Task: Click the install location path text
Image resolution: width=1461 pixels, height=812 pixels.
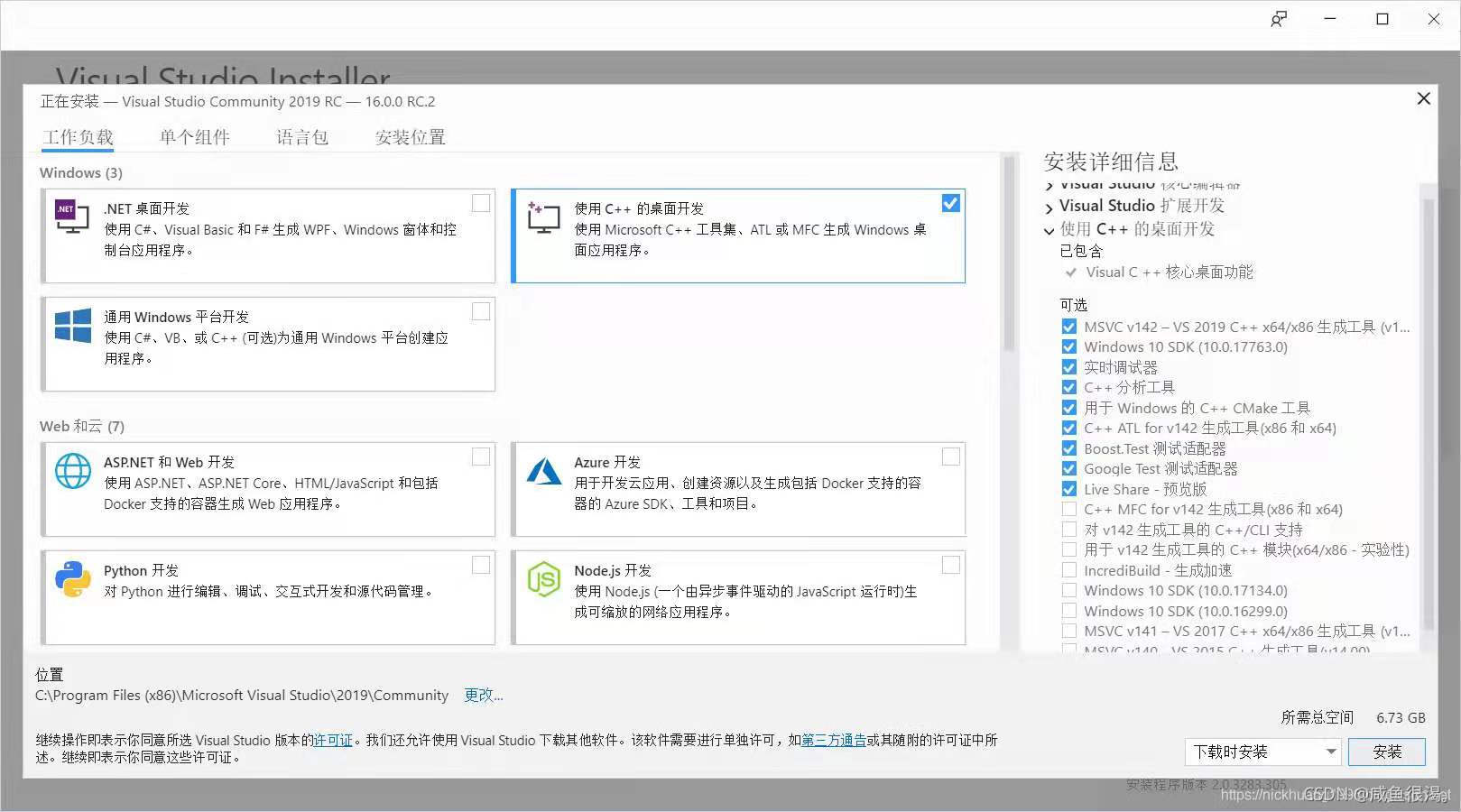Action: (242, 695)
